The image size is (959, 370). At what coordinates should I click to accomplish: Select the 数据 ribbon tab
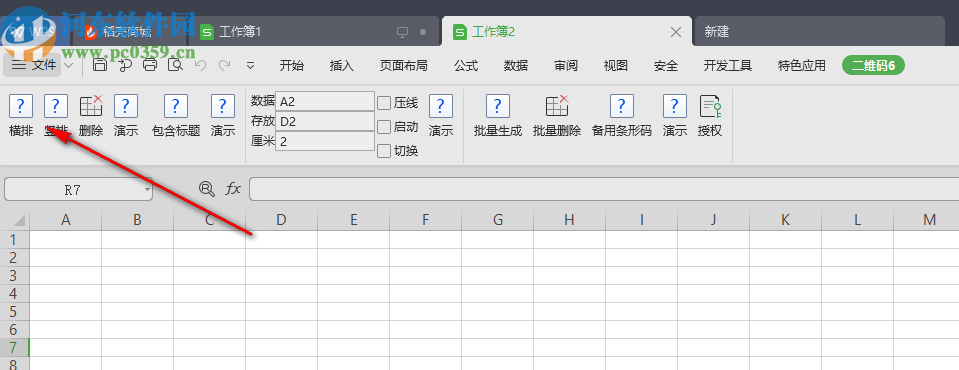pos(516,65)
